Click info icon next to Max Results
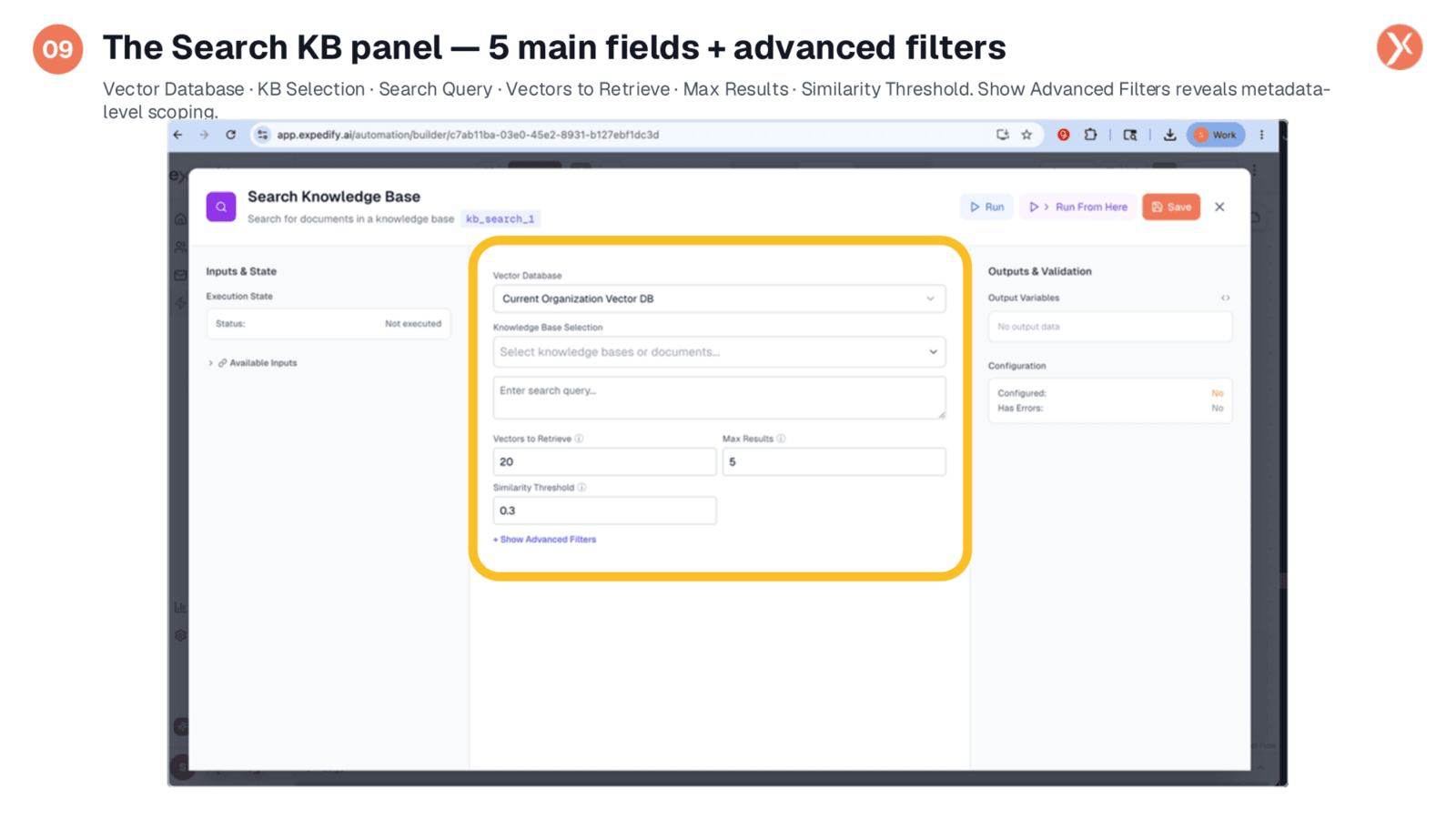The height and width of the screenshot is (819, 1456). tap(781, 439)
